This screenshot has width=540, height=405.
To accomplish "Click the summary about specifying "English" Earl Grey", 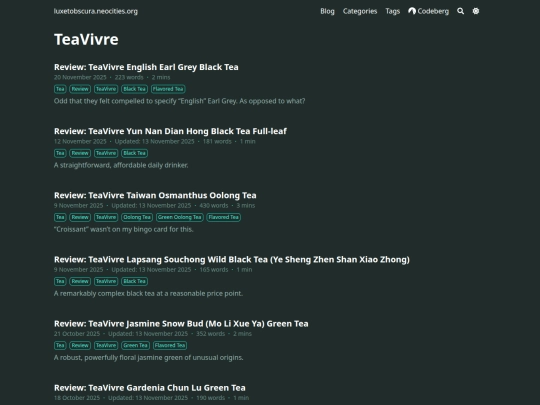I will click(179, 101).
